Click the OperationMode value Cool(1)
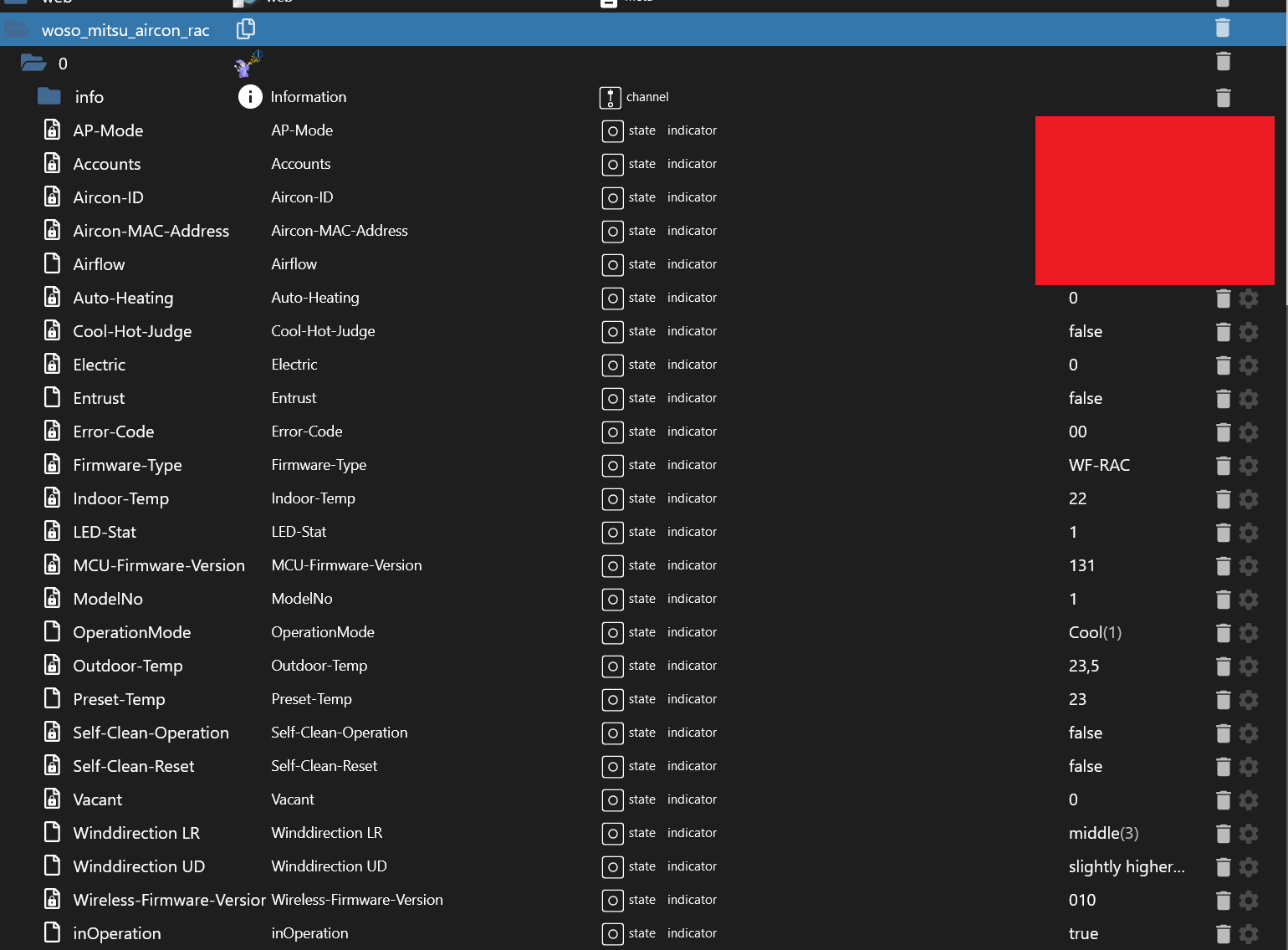The image size is (1288, 950). coord(1094,633)
